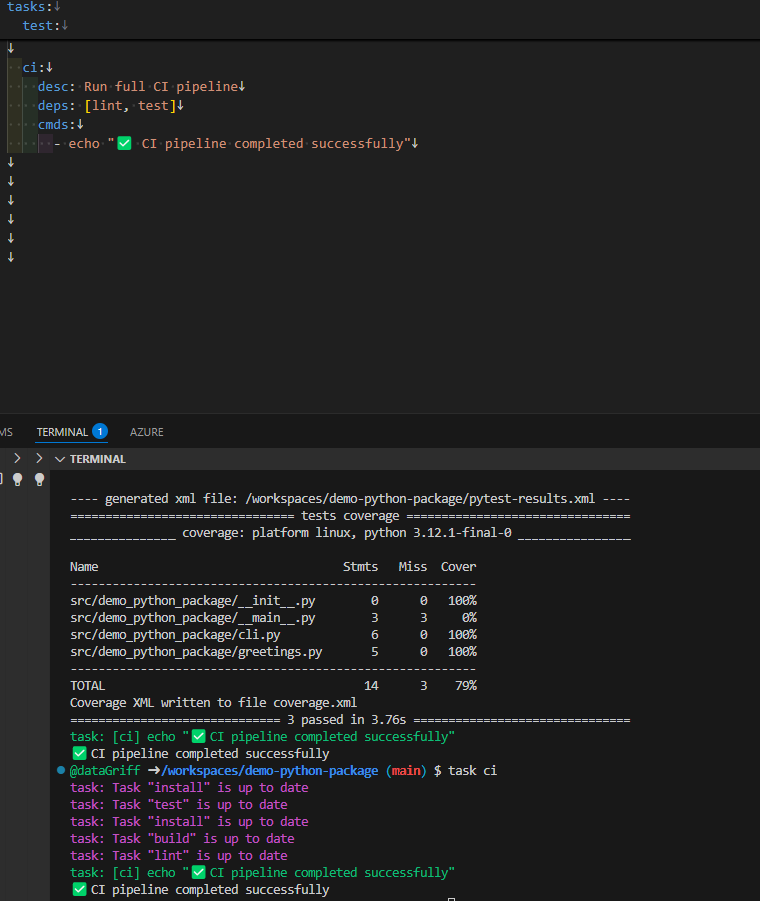Click the right lightbulb icon beside terminal output
The image size is (760, 901).
40,479
